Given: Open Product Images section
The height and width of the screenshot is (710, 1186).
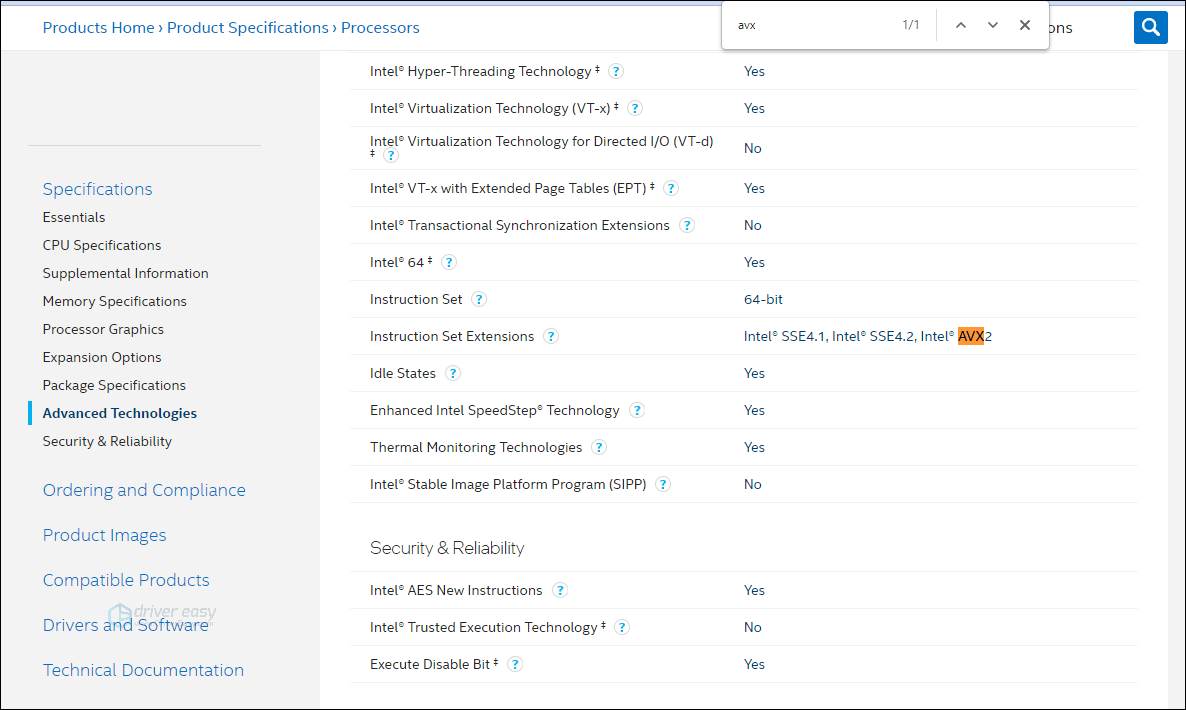Looking at the screenshot, I should point(104,535).
